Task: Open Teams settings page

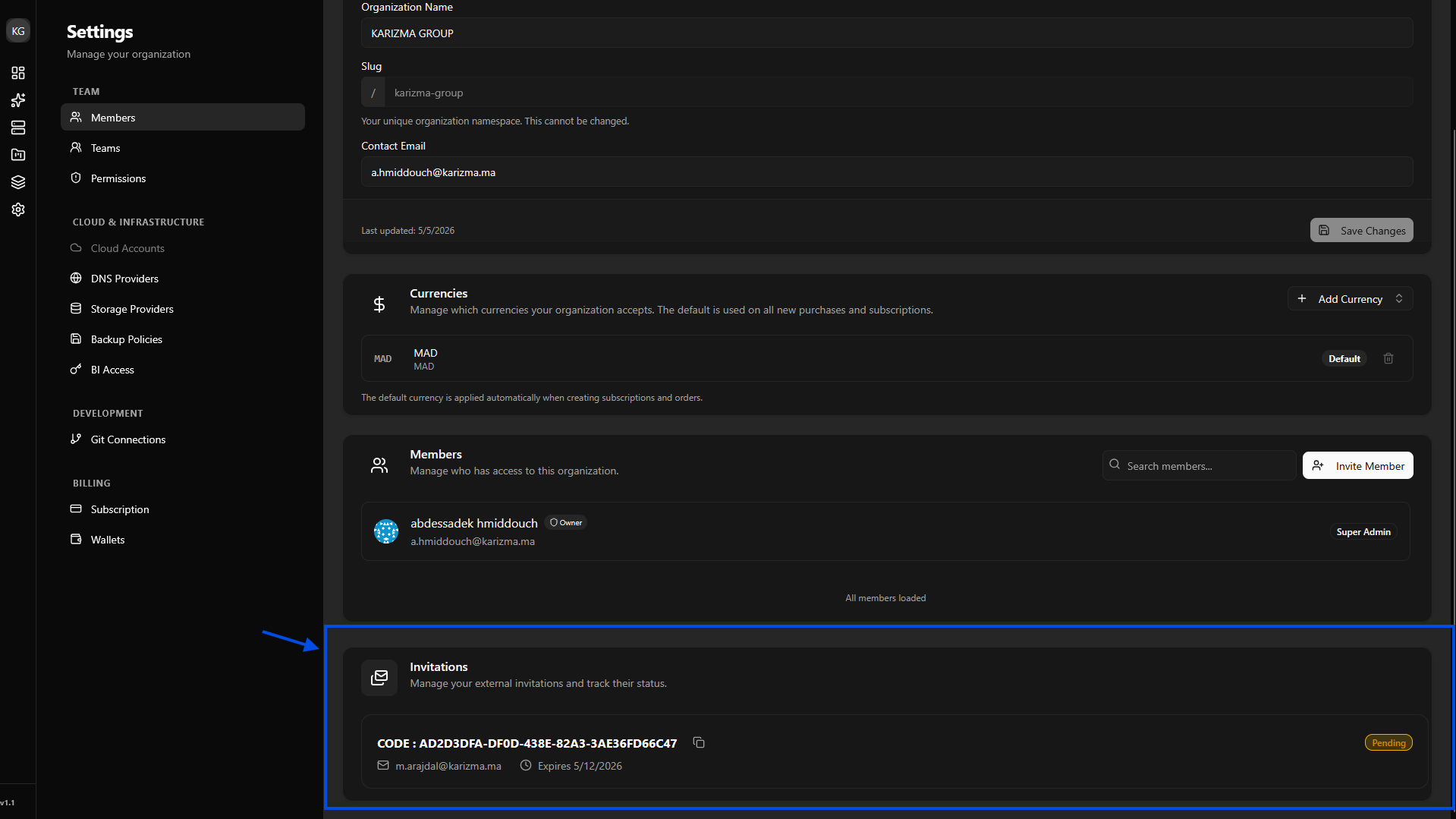Action: pyautogui.click(x=183, y=148)
